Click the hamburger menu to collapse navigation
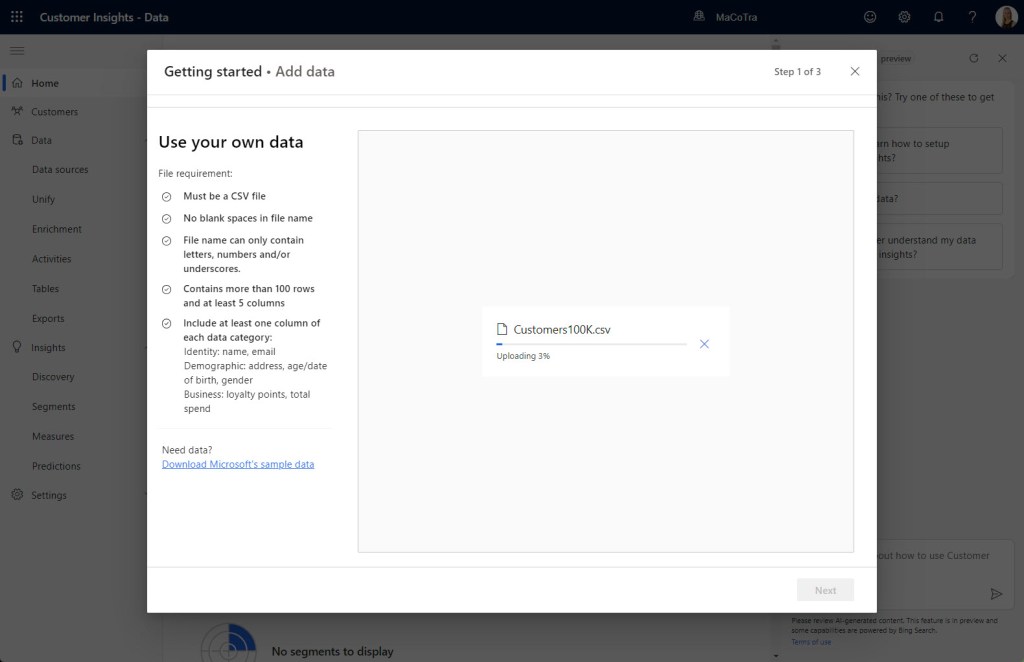The image size is (1024, 662). pyautogui.click(x=17, y=50)
